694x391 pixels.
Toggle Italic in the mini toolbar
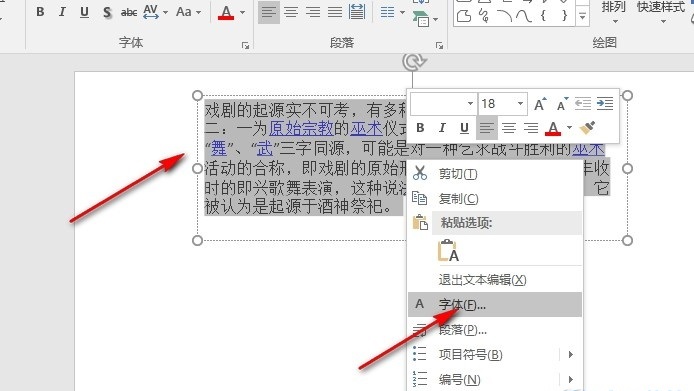pyautogui.click(x=442, y=128)
